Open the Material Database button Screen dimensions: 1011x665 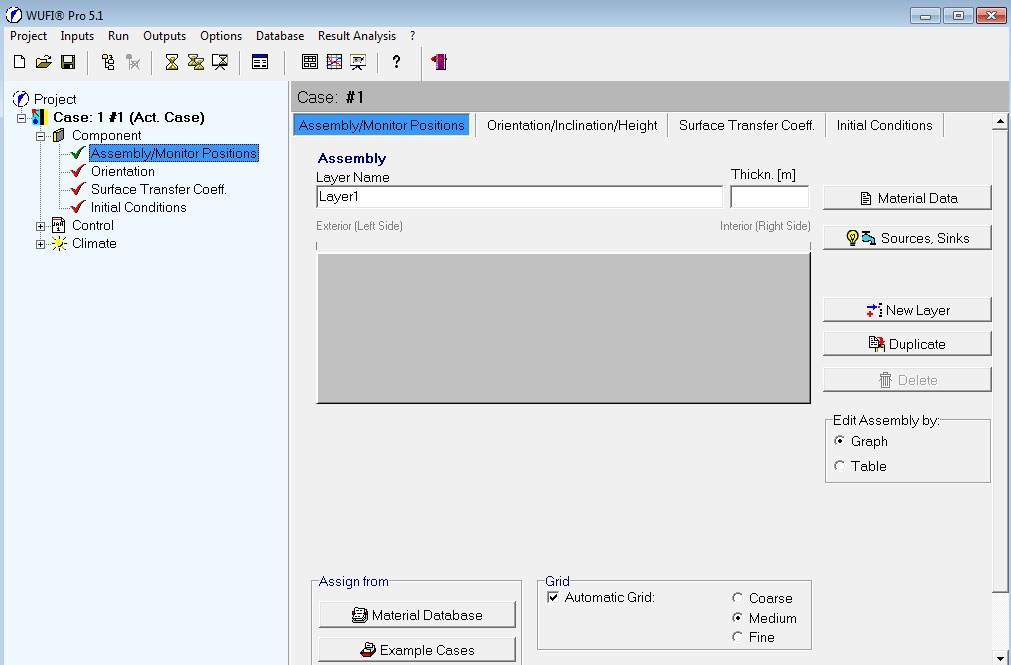pos(417,615)
